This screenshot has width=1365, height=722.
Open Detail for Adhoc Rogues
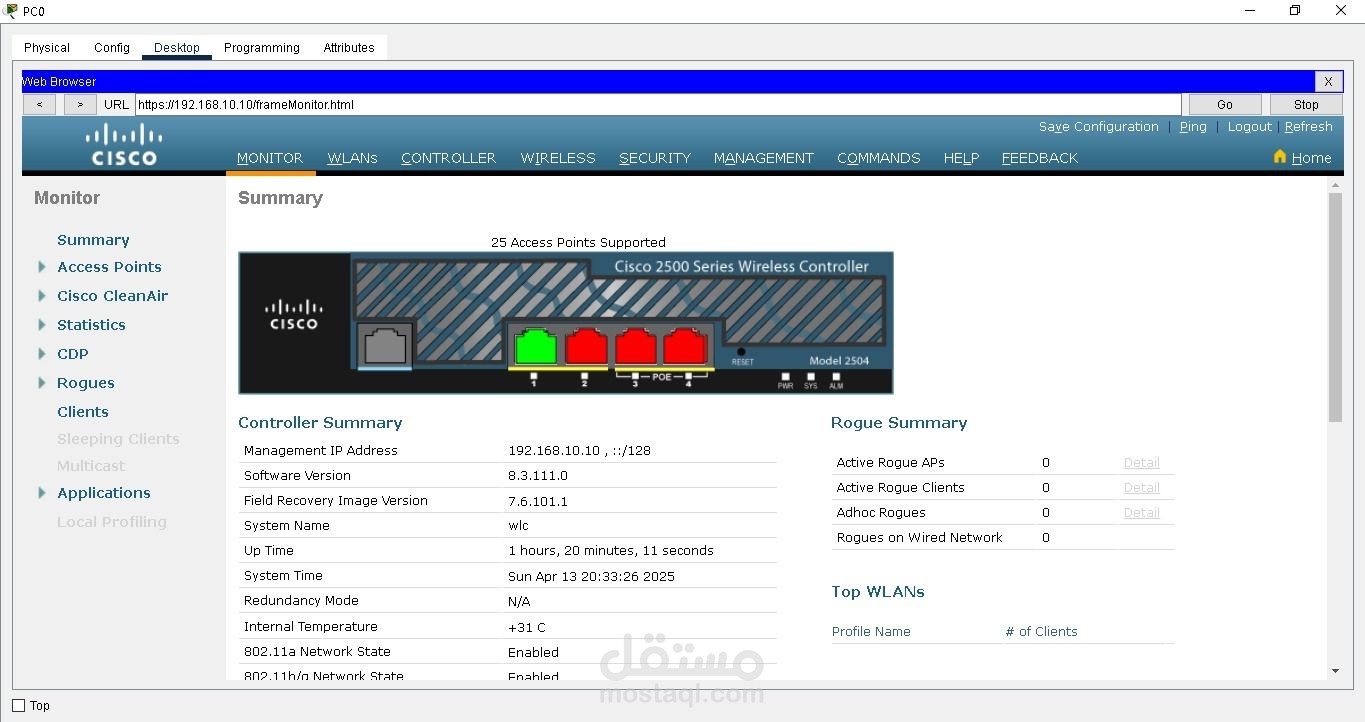[1141, 513]
